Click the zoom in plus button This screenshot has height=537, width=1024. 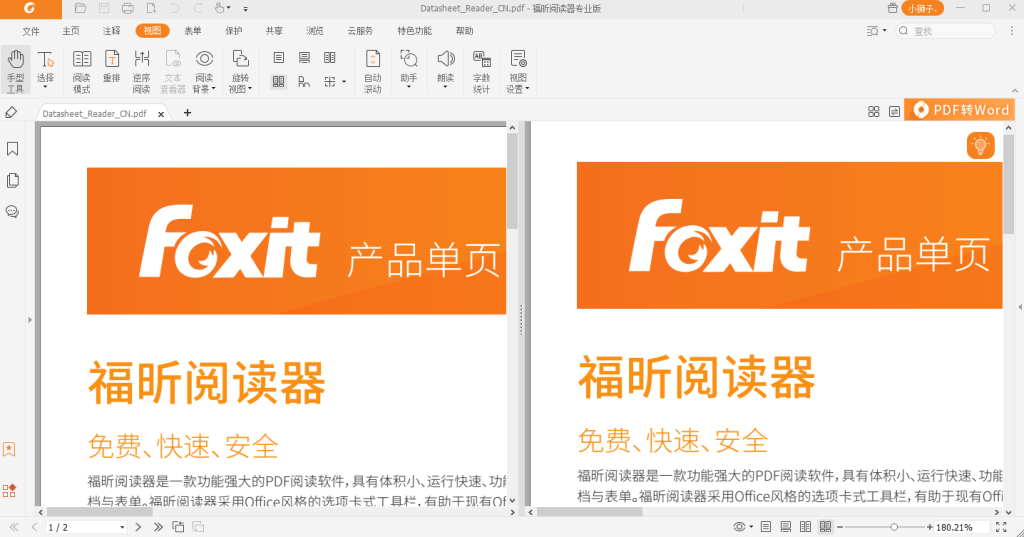pyautogui.click(x=929, y=527)
